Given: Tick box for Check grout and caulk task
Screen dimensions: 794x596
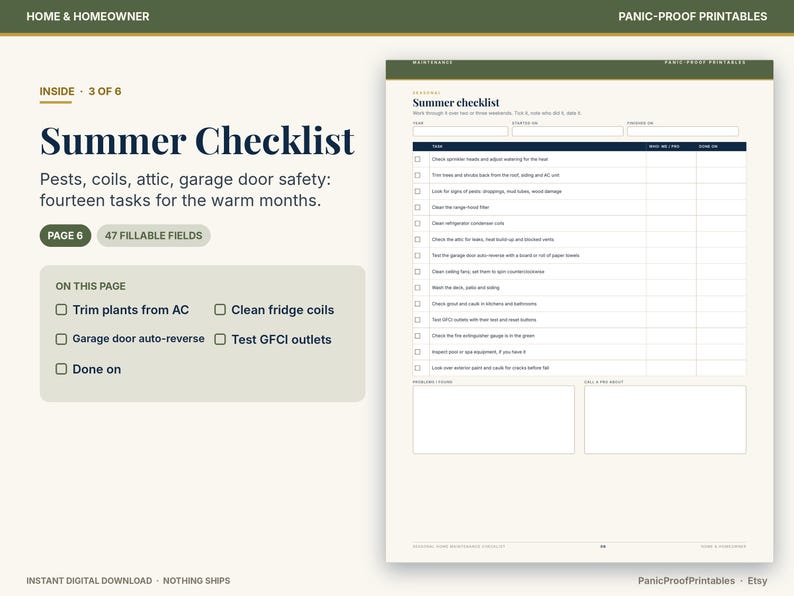Looking at the screenshot, I should pos(418,304).
